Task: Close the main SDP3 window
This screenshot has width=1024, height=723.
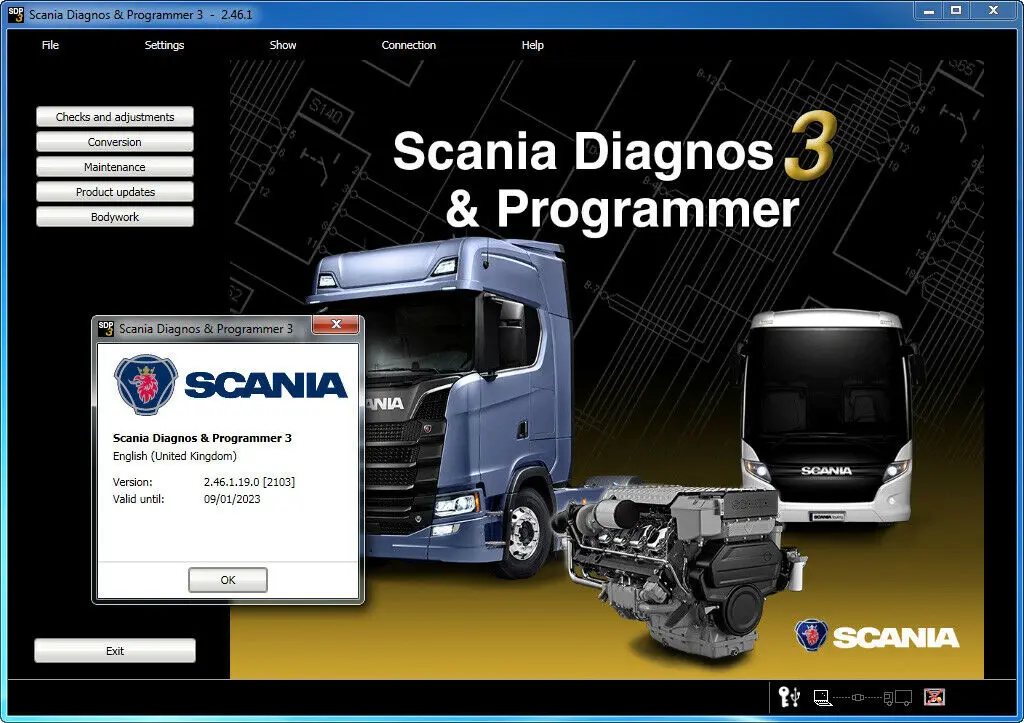Action: 993,10
